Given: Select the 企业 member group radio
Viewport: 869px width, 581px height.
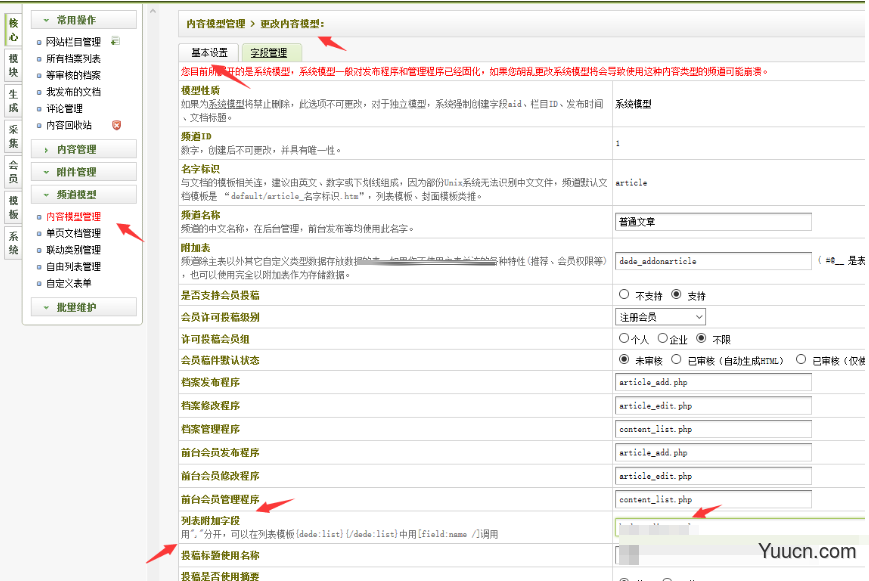Looking at the screenshot, I should 661,338.
